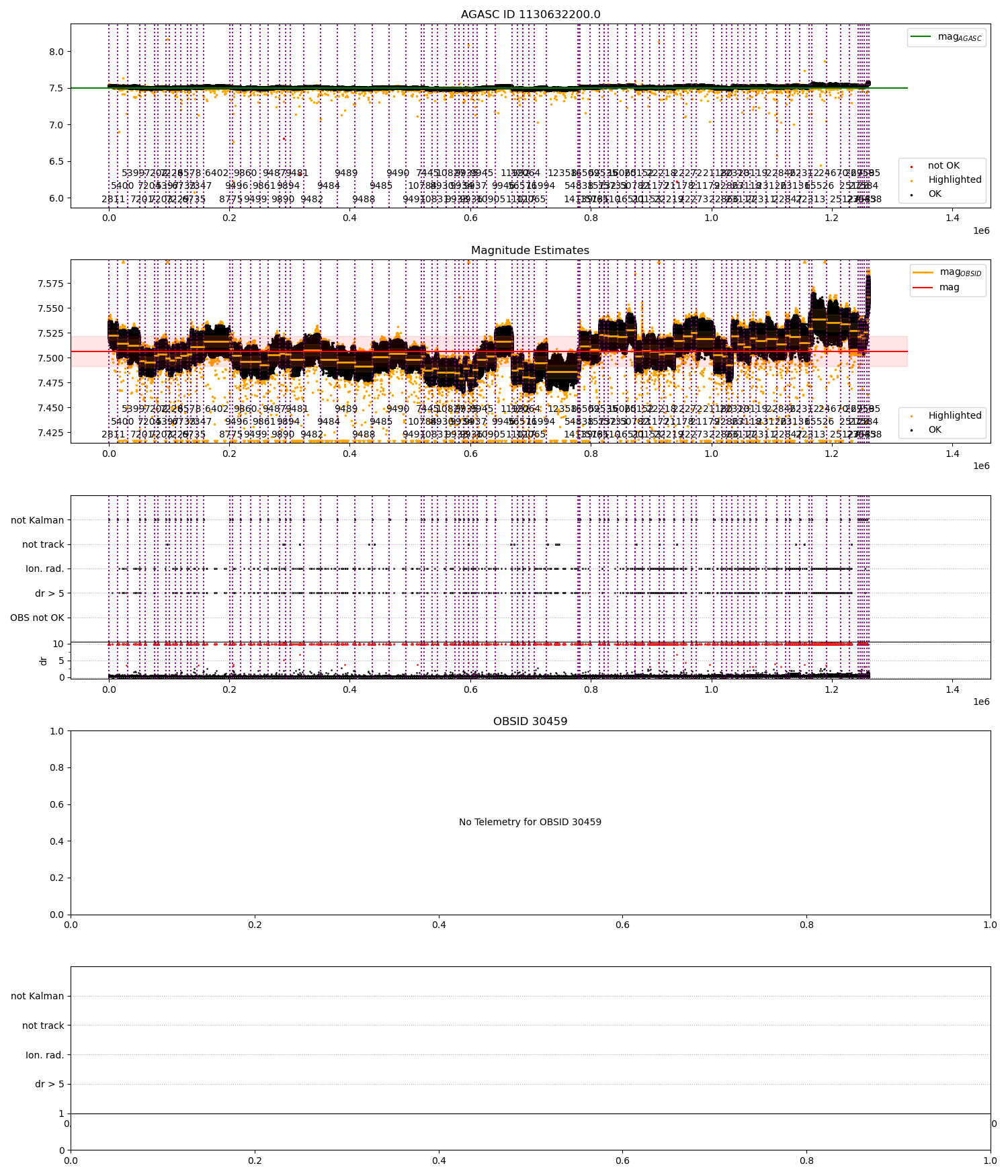Click the 'not track' label in bottom plot

pyautogui.click(x=43, y=1025)
